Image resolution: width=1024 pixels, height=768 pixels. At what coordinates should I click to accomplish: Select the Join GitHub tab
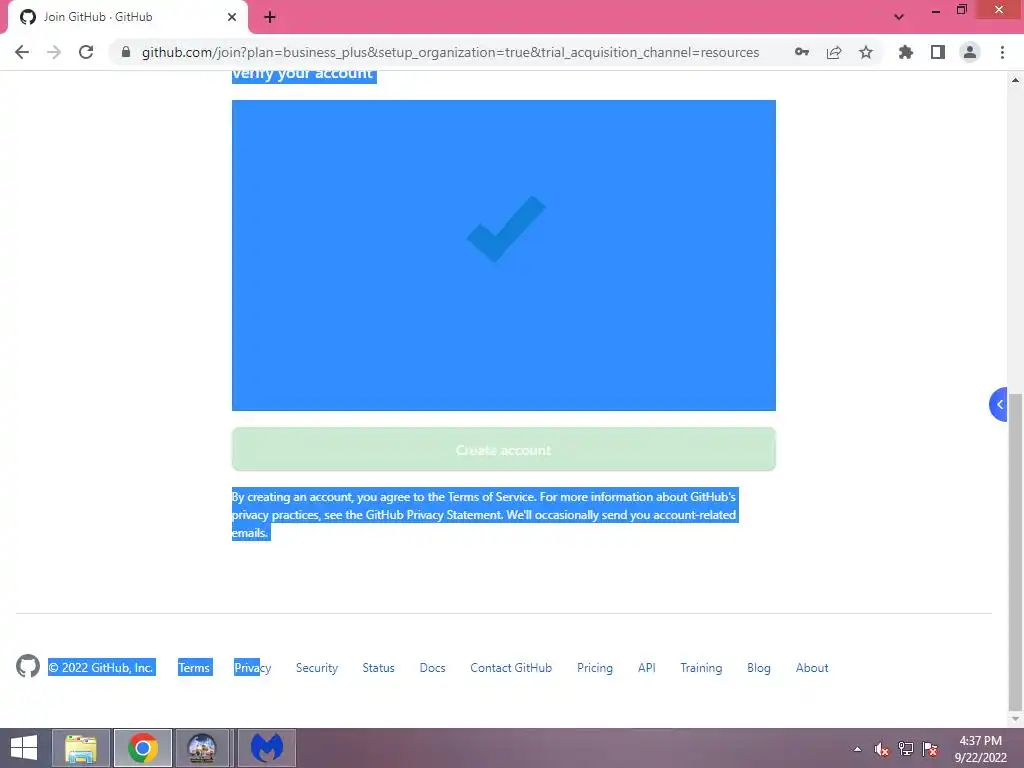click(127, 17)
